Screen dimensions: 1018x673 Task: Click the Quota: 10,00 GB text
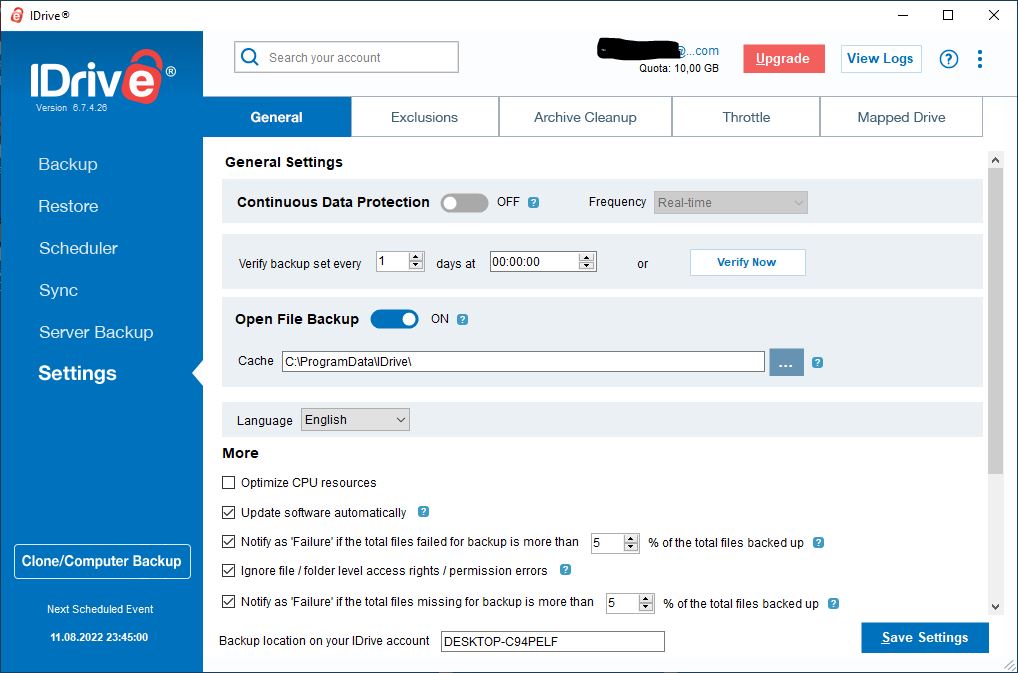pos(678,68)
